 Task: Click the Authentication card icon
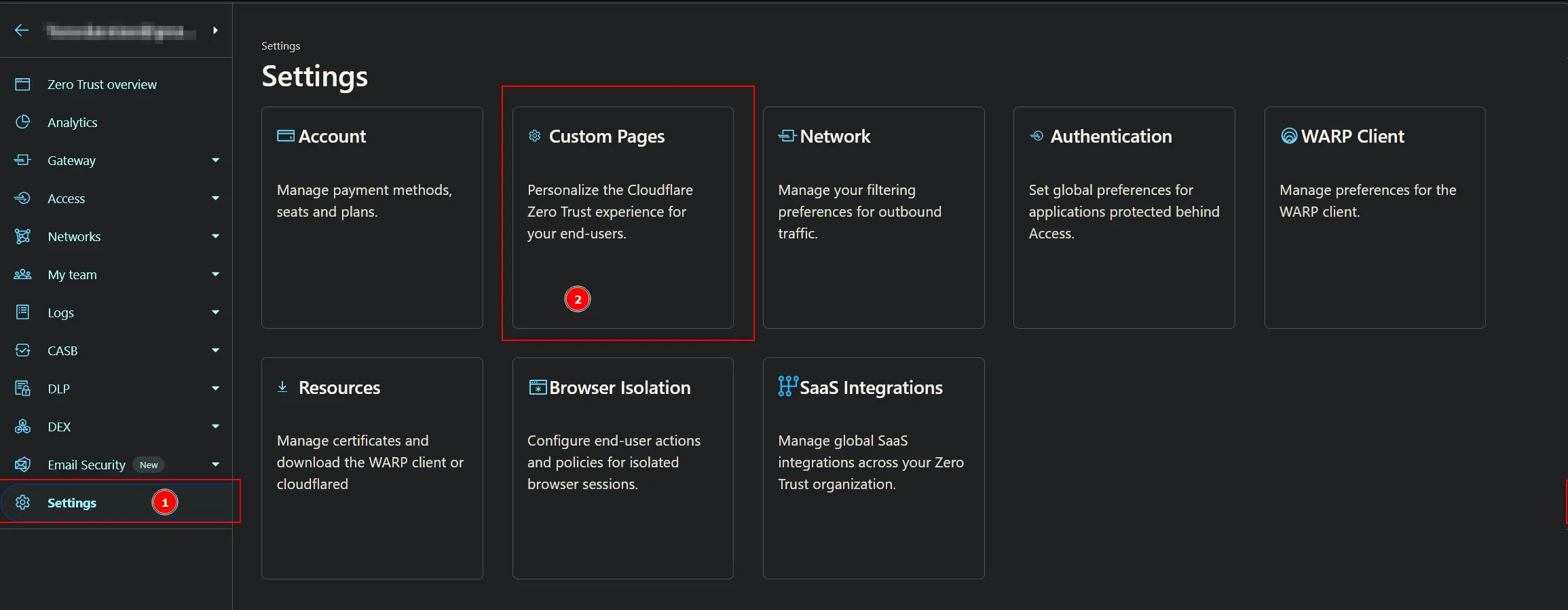[1037, 136]
